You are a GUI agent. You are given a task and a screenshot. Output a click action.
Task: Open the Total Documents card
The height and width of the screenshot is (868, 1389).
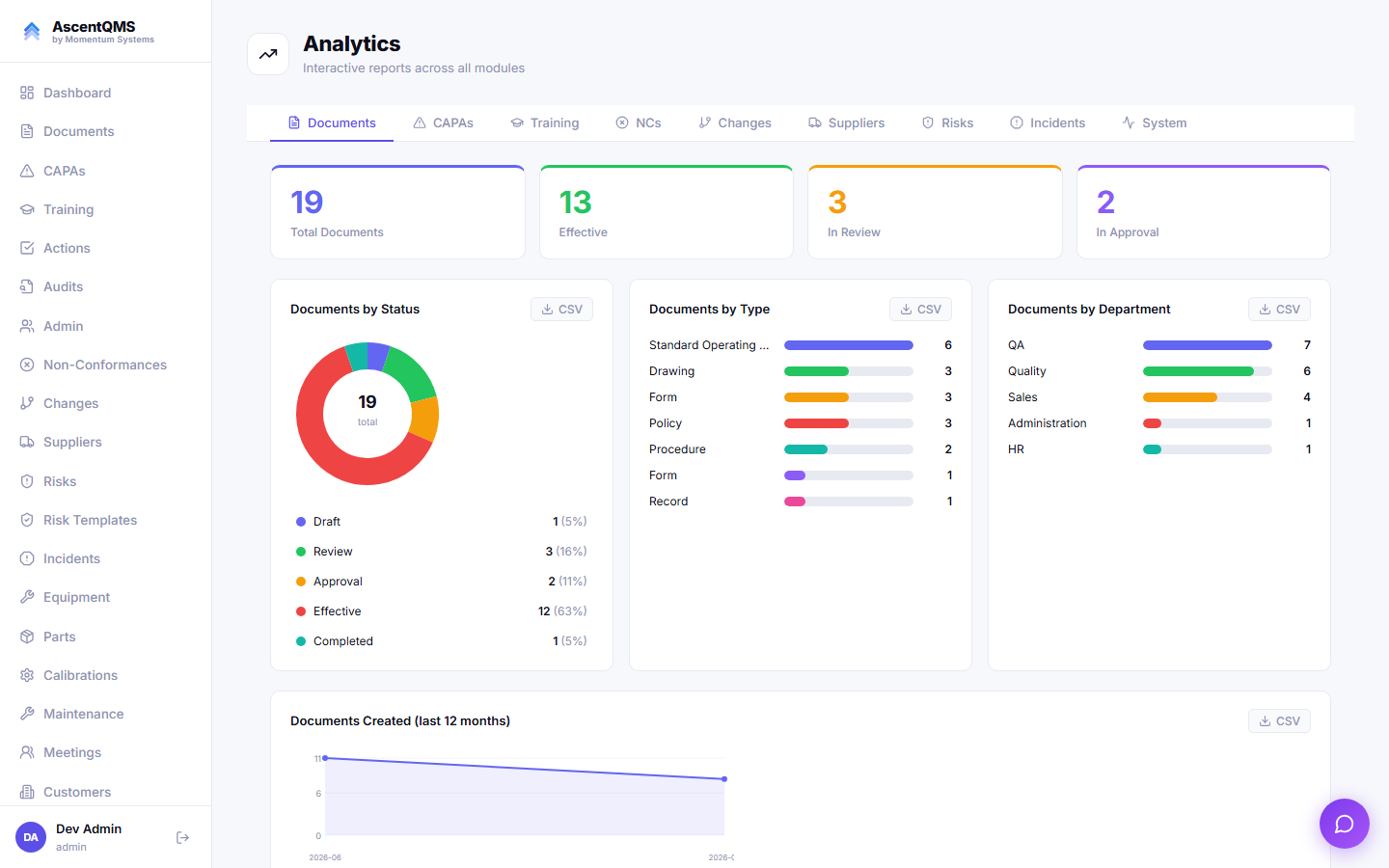tap(397, 212)
